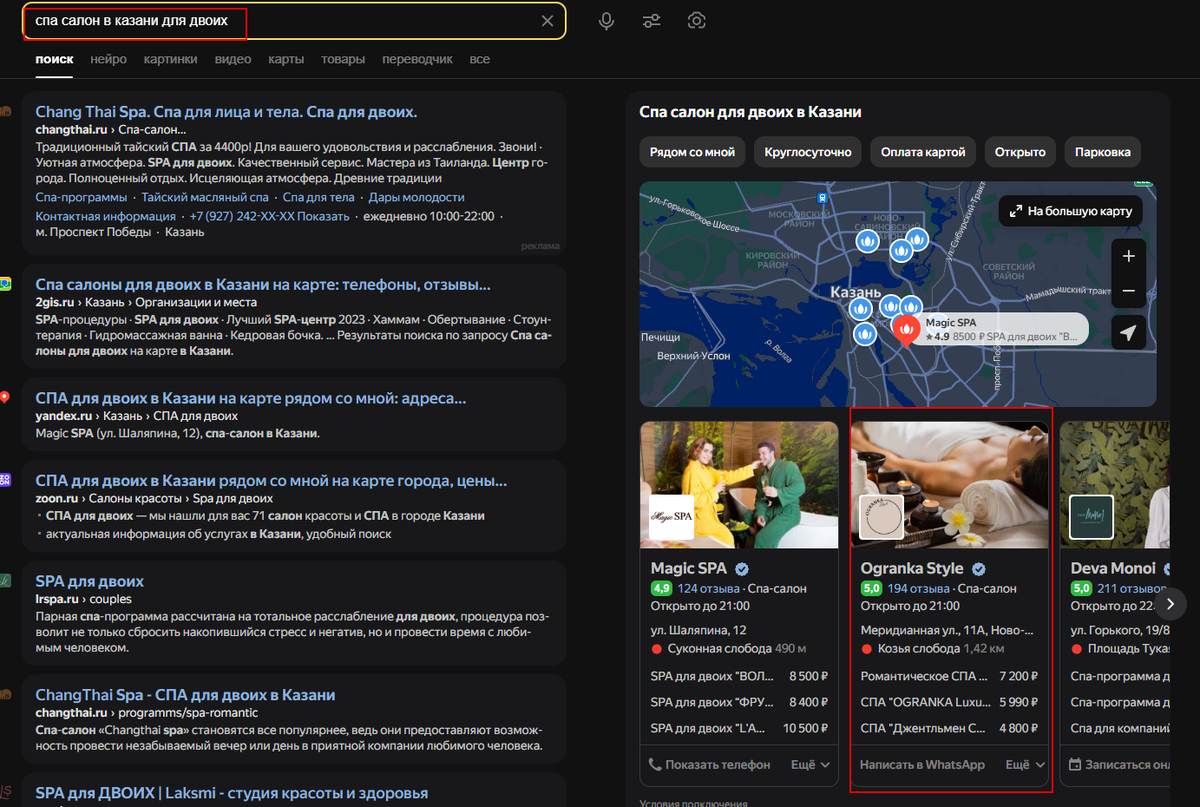Click 'Написать в WhatsApp' on Ogranka Style
Viewport: 1200px width, 807px height.
point(922,765)
